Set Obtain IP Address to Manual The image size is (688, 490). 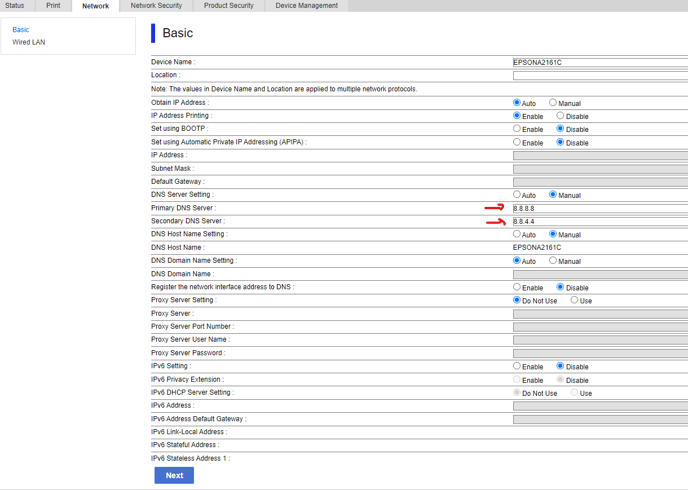(553, 103)
